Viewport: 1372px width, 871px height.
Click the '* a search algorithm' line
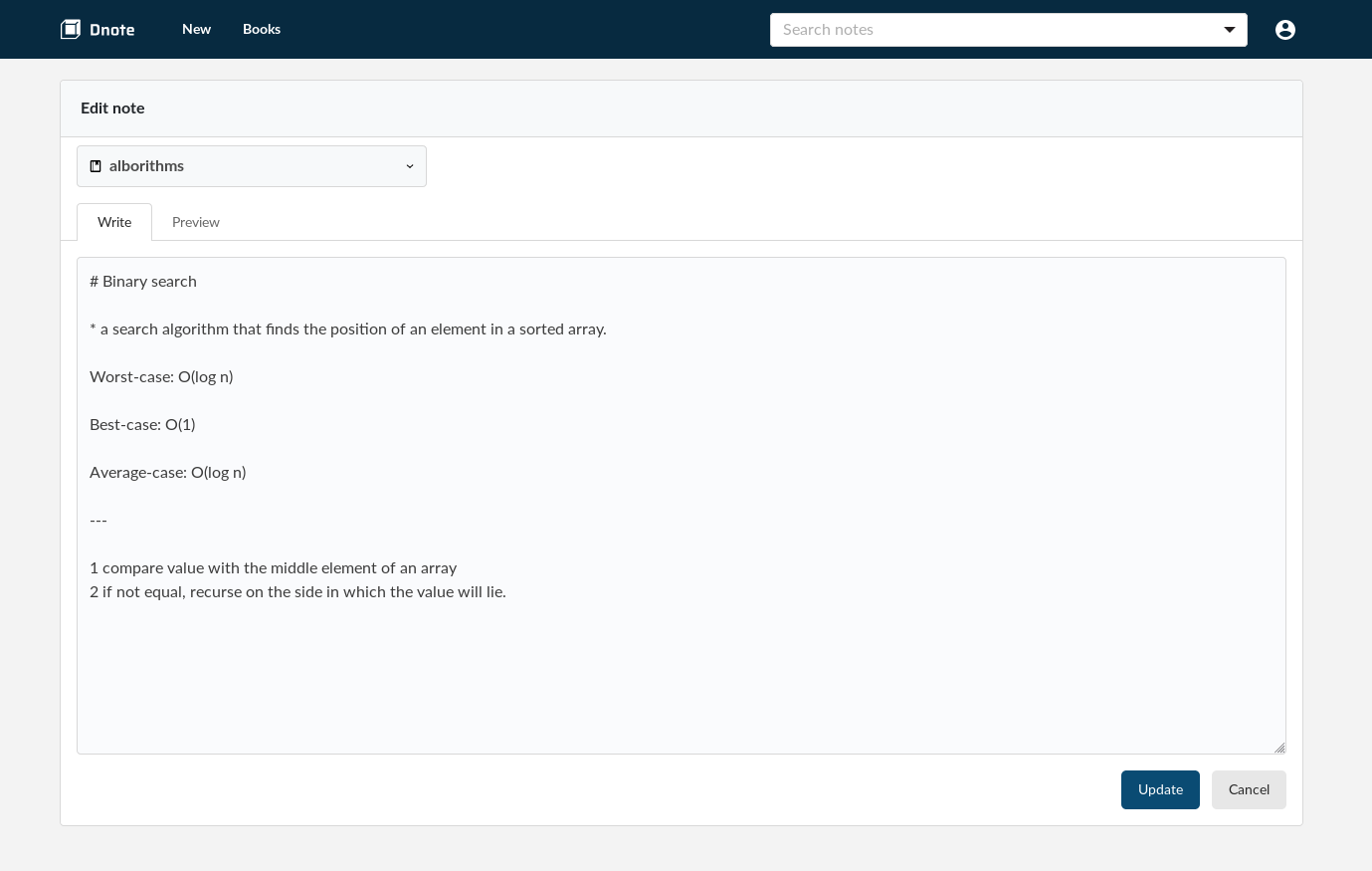click(348, 329)
